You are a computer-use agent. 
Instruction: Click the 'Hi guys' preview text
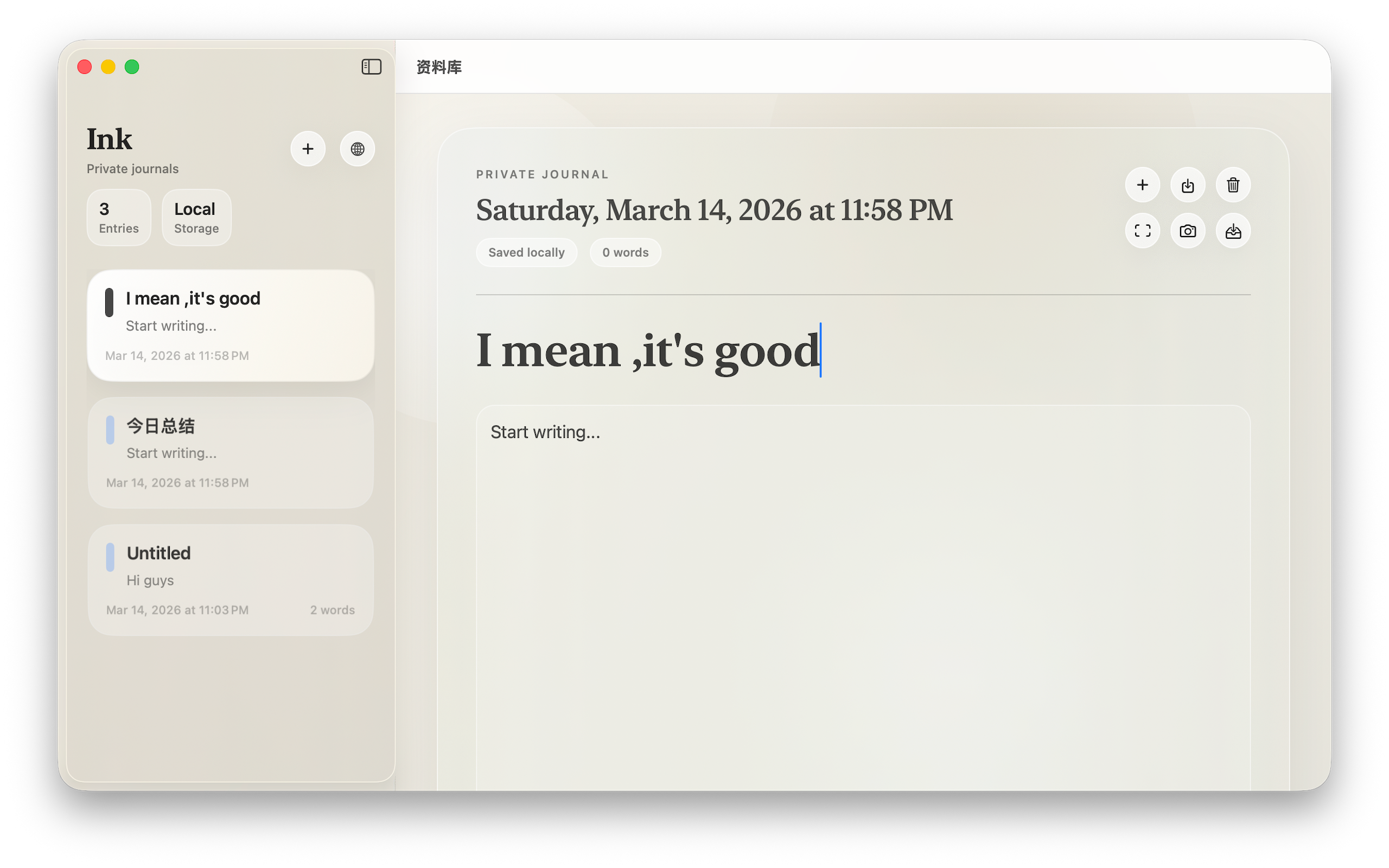[x=150, y=580]
